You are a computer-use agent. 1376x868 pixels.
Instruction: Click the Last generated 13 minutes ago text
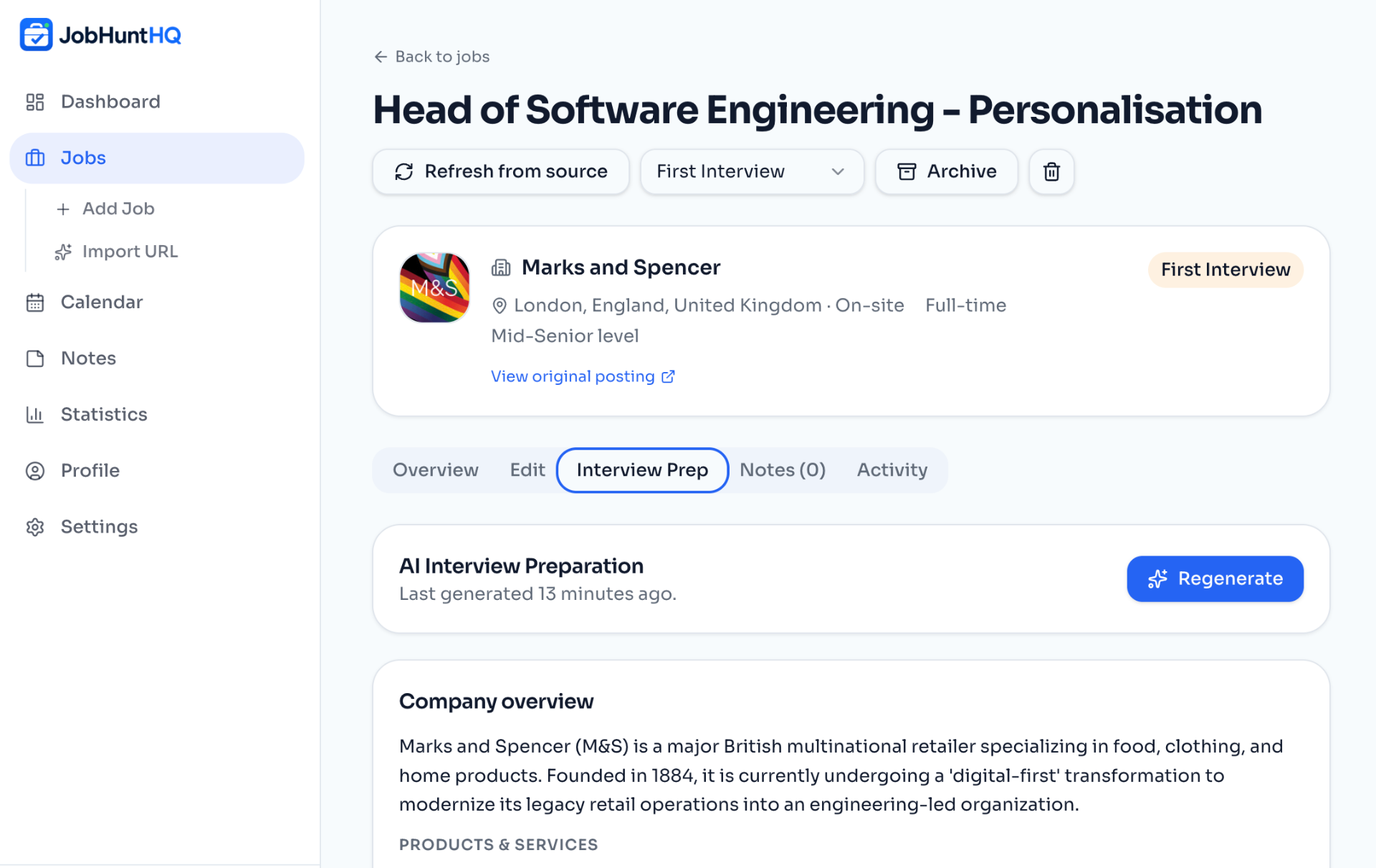[537, 594]
